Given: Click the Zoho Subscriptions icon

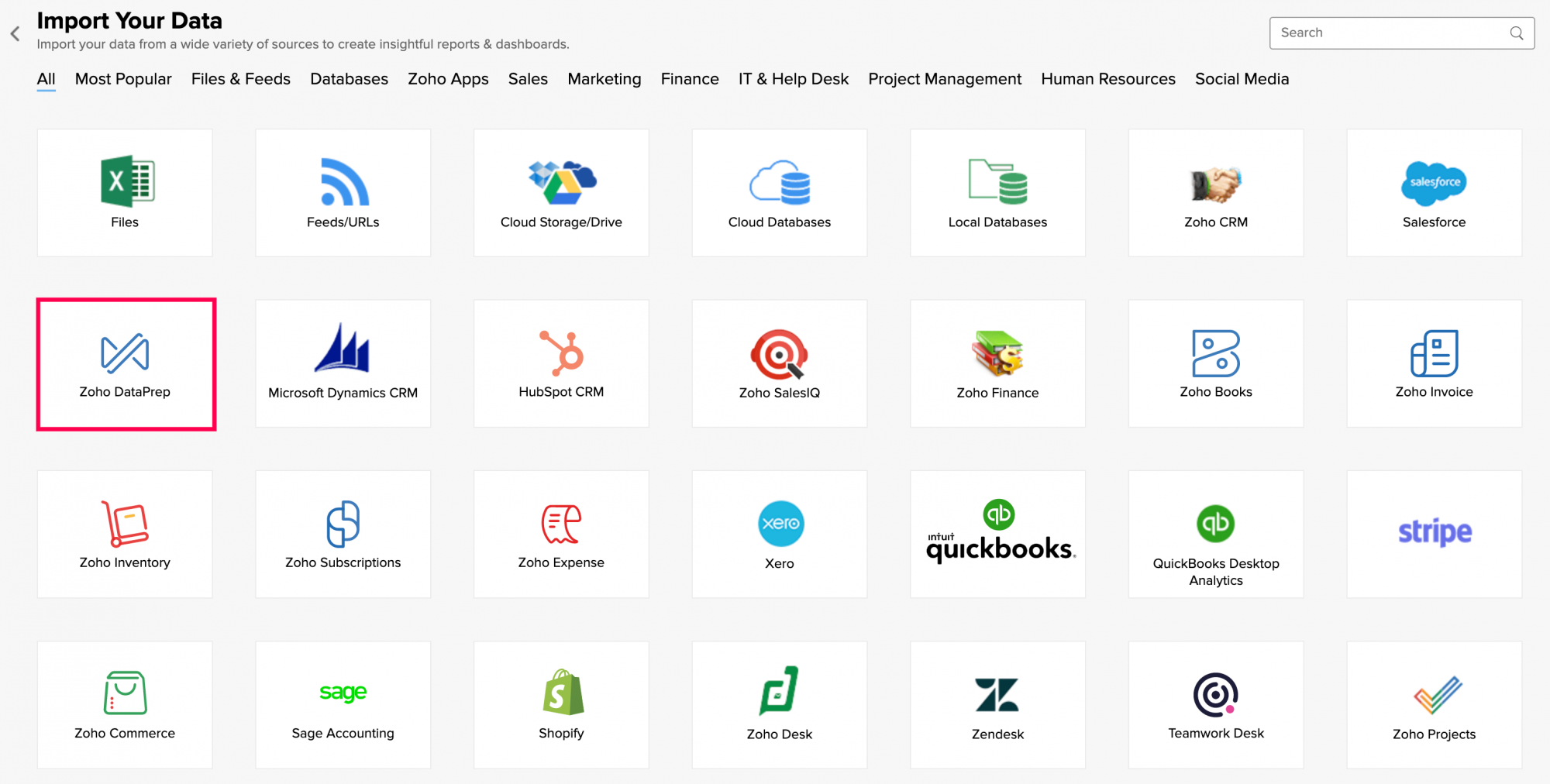Looking at the screenshot, I should point(343,524).
